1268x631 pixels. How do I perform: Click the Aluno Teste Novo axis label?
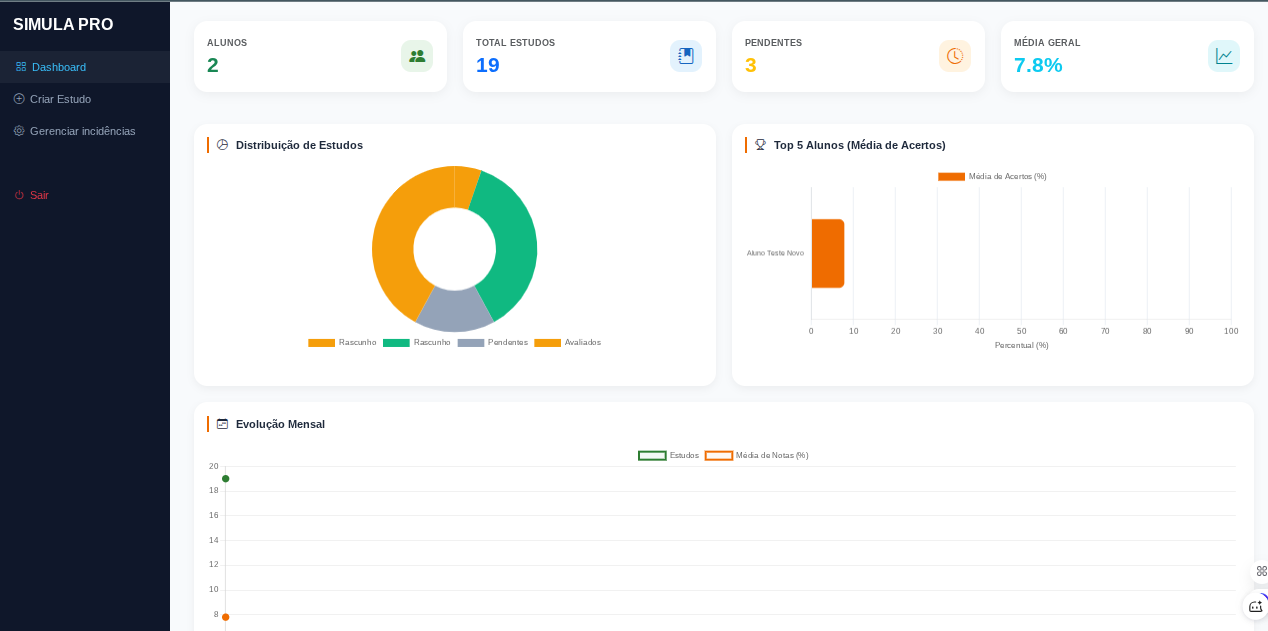pos(775,253)
